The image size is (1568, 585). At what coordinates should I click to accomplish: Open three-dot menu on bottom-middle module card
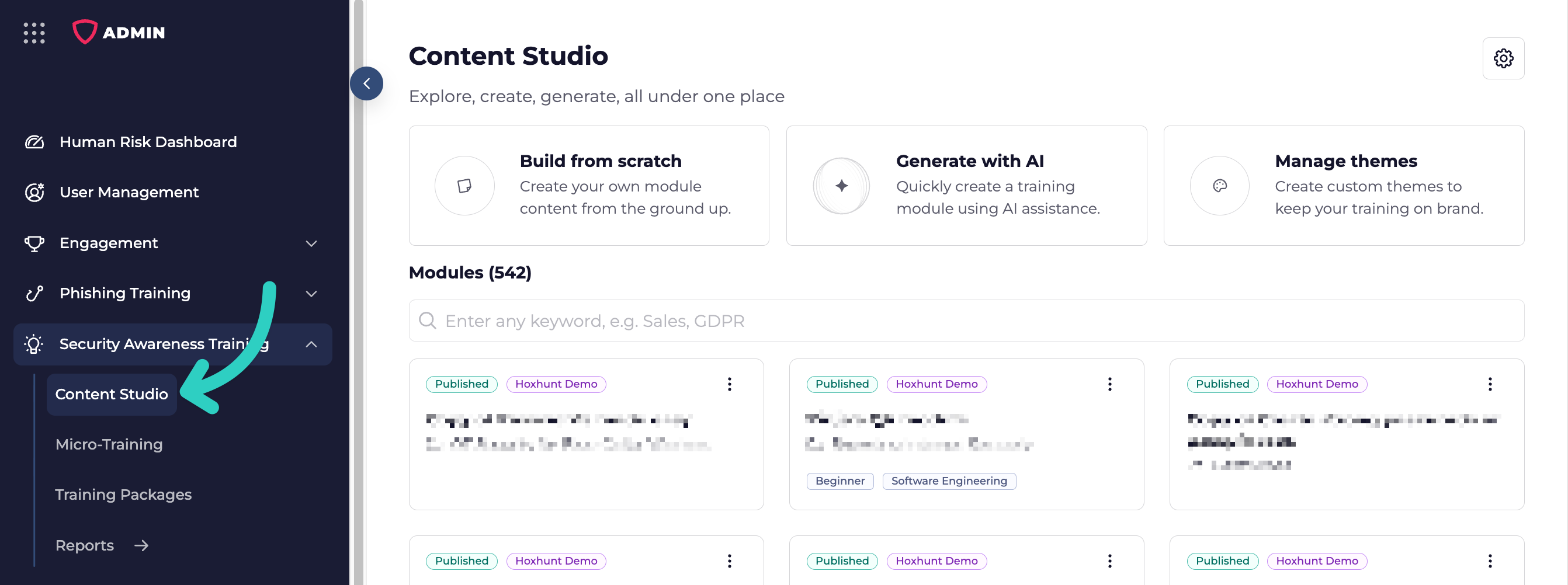point(1109,560)
